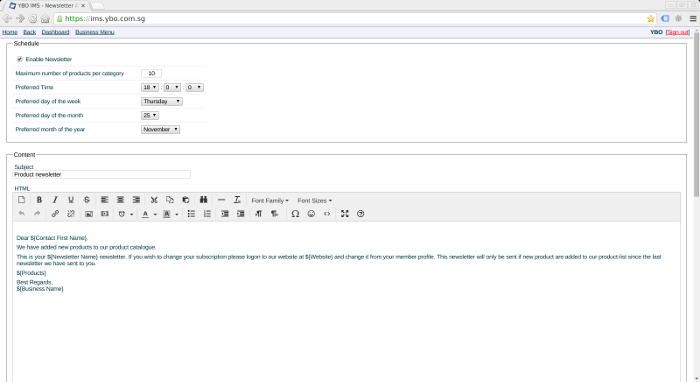Viewport: 700px width, 382px height.
Task: Create a numbered list
Action: tap(207, 214)
